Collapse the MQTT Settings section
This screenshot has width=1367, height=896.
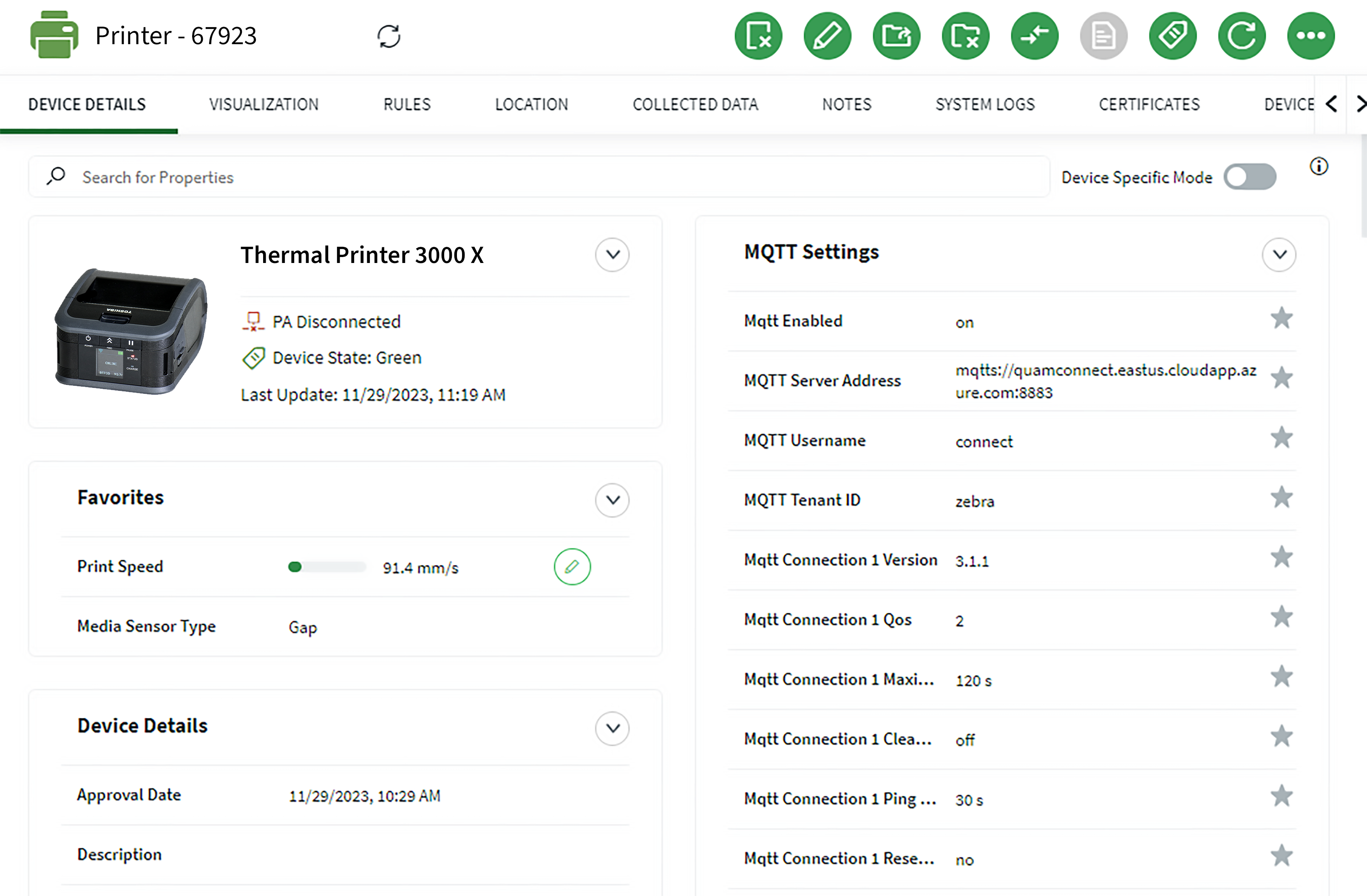pos(1279,254)
